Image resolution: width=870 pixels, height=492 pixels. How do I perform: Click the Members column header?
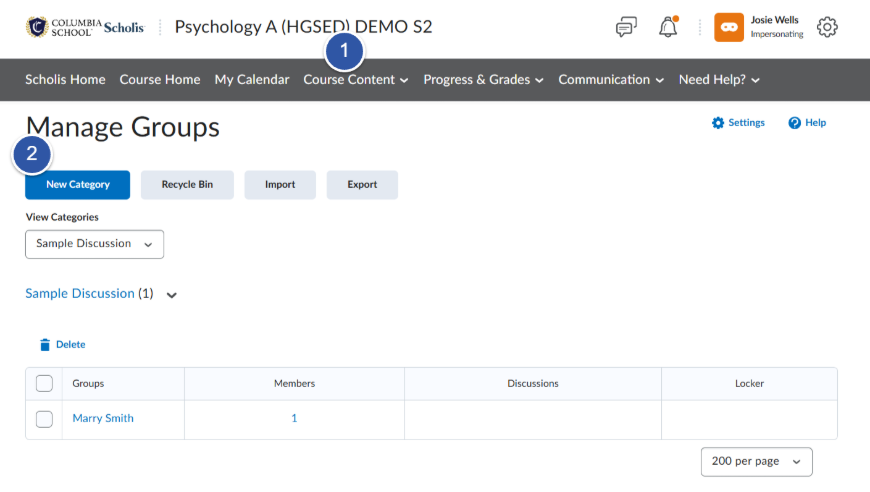(x=294, y=383)
